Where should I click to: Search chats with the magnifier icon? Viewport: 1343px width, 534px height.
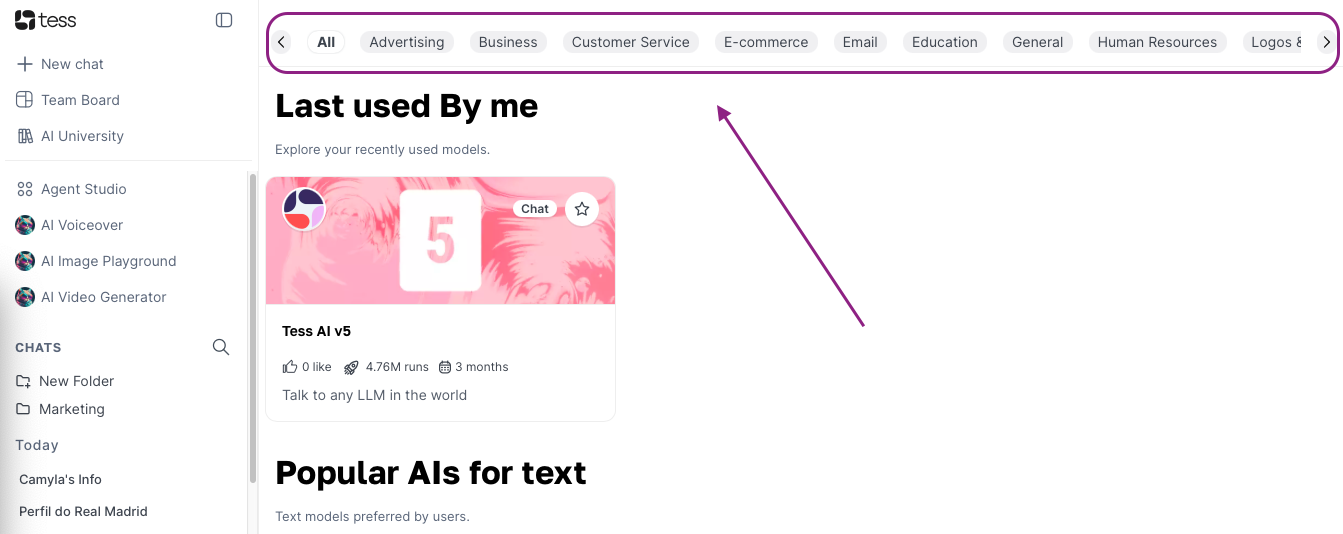click(221, 347)
